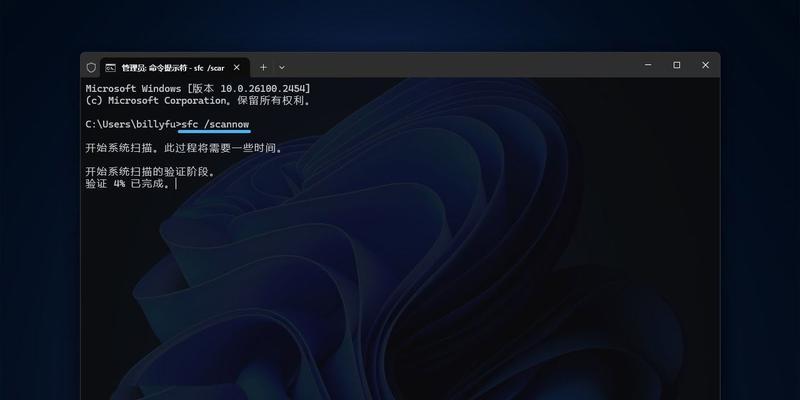Click the line 开始系统扫描的验证阶段。

[x=150, y=172]
